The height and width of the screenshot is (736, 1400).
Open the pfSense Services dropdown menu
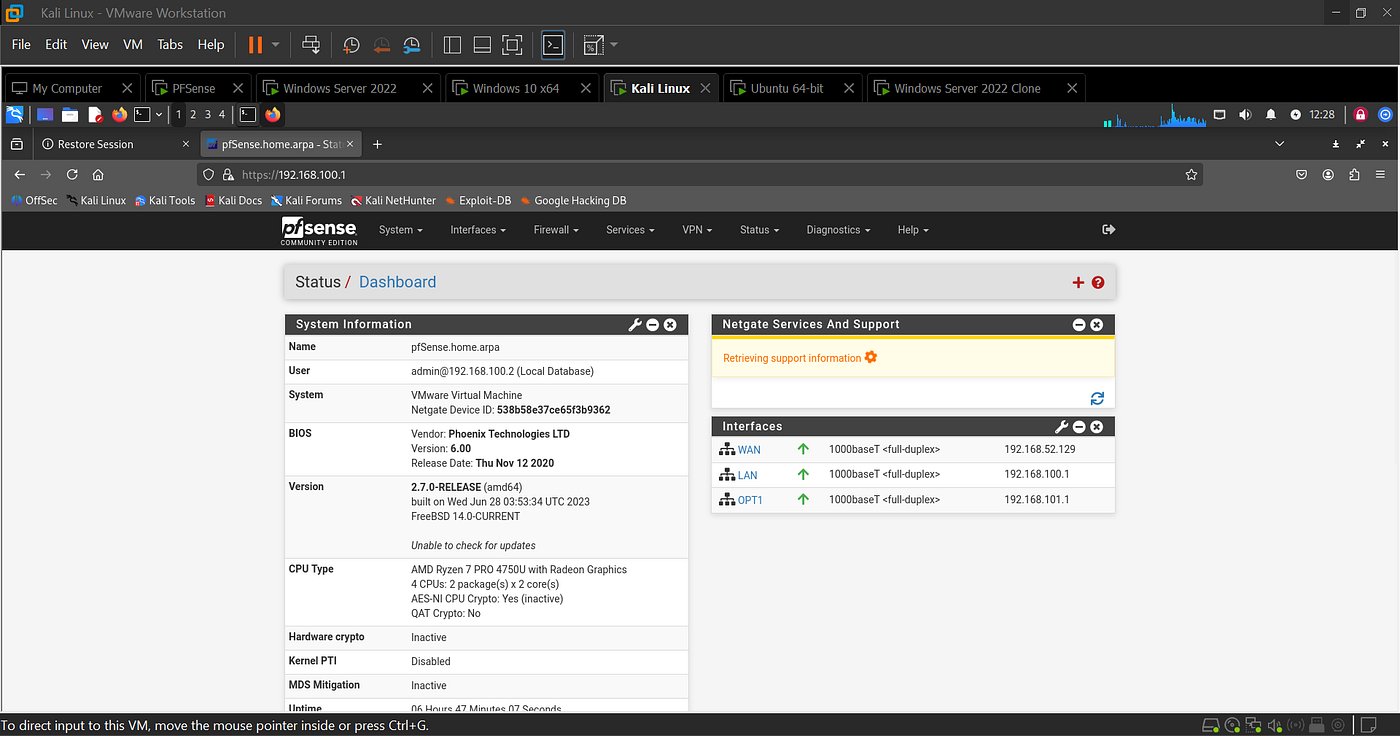pyautogui.click(x=630, y=230)
